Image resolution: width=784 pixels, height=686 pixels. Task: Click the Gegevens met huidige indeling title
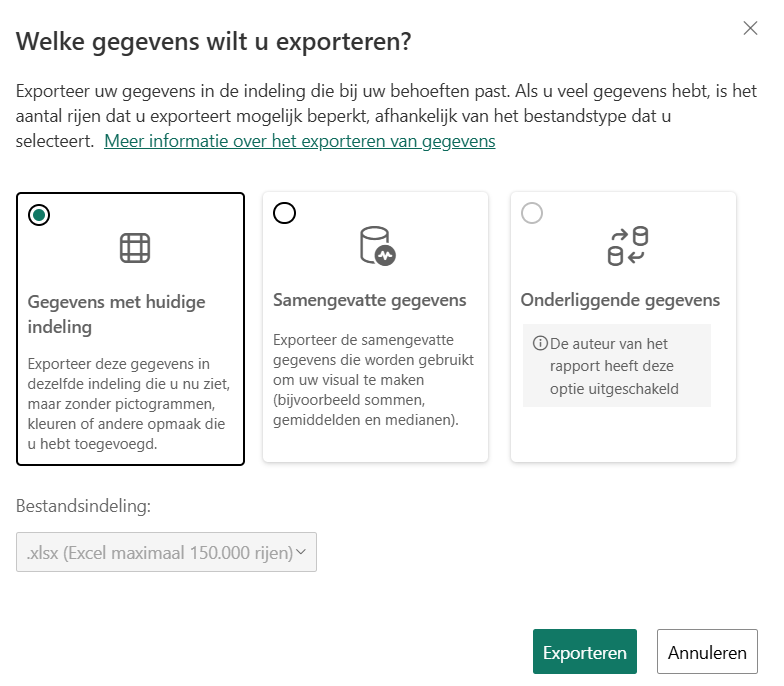click(118, 313)
